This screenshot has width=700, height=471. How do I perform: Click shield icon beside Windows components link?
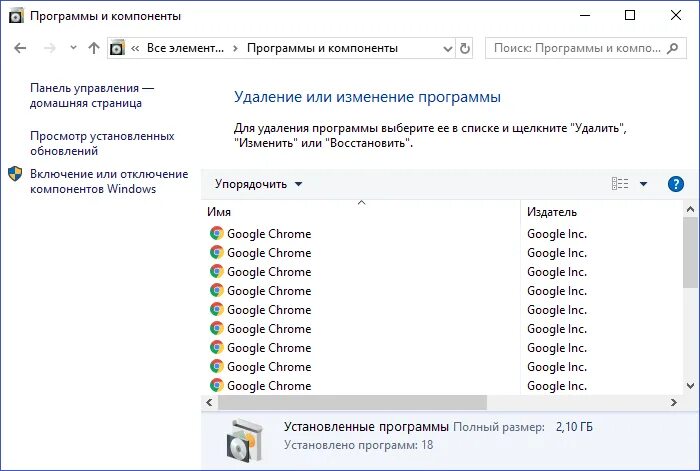(15, 174)
